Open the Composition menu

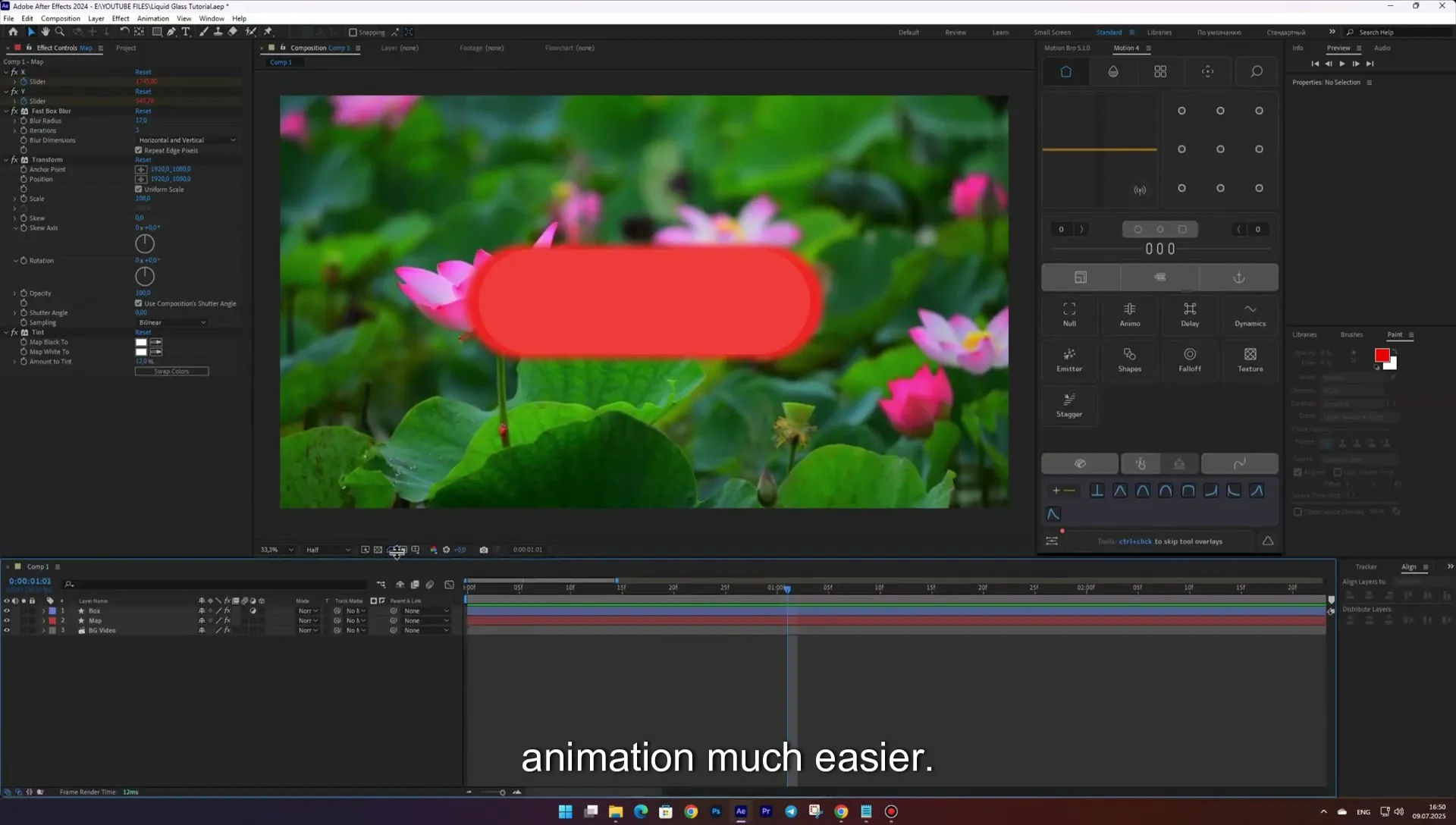tap(60, 18)
